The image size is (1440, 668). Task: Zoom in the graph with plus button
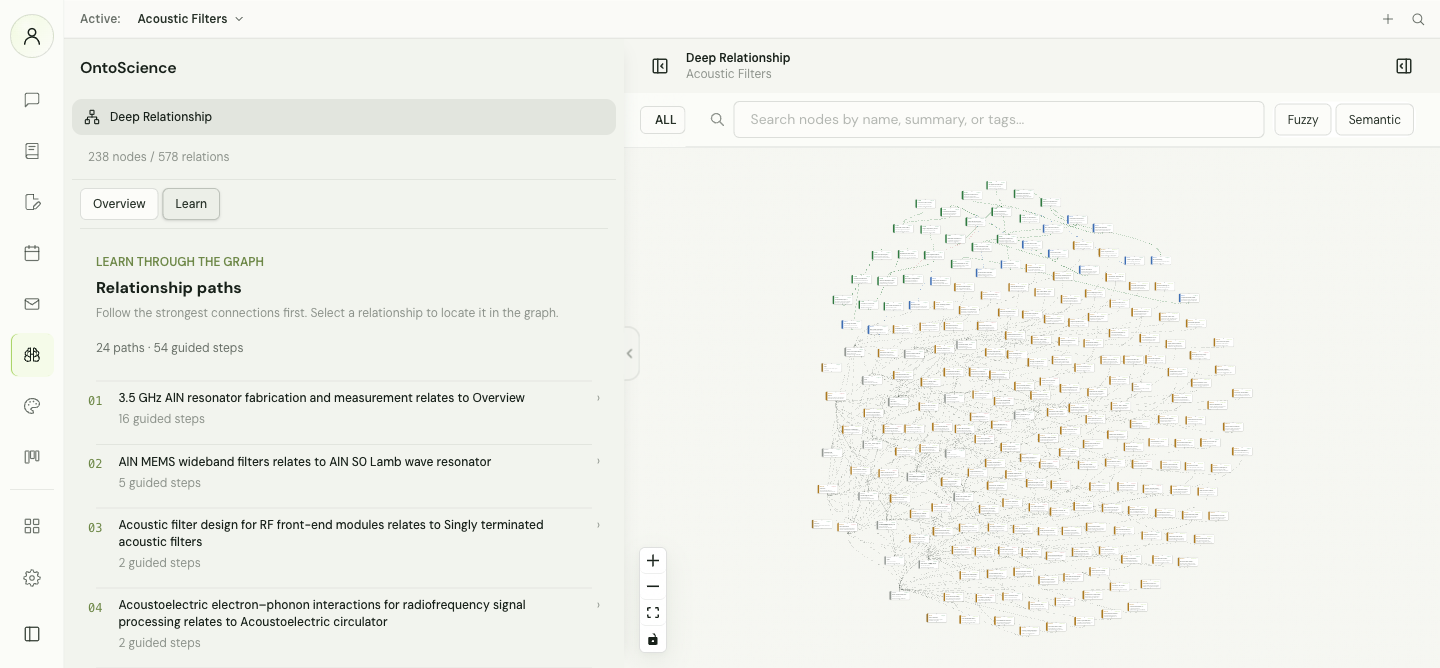(x=653, y=561)
